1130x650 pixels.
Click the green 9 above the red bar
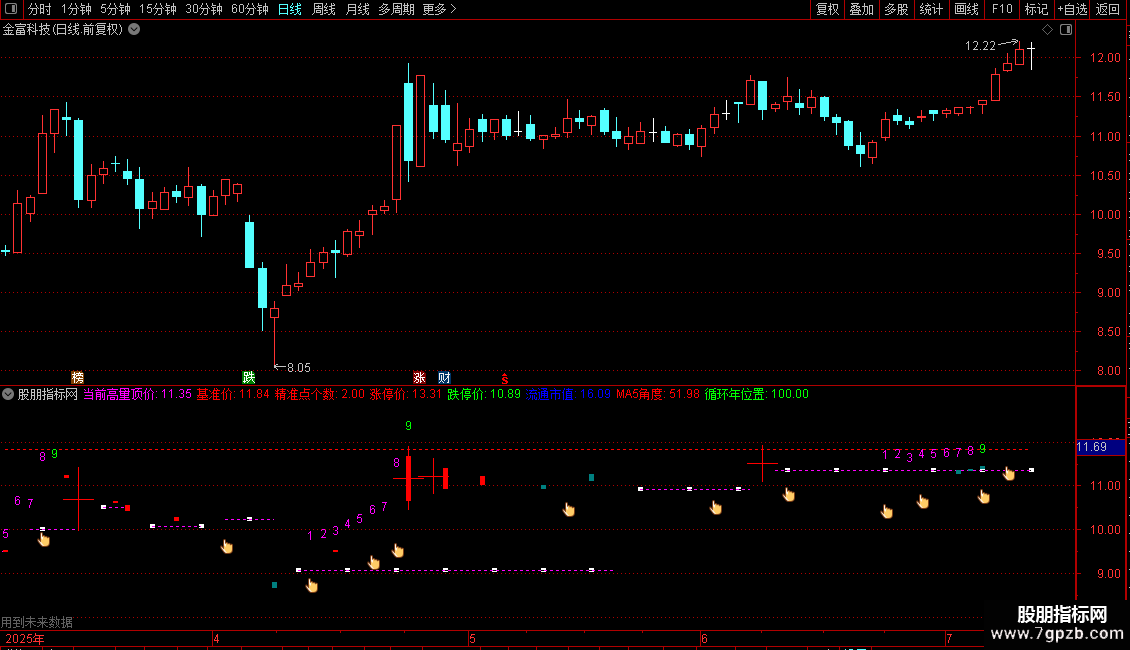point(409,426)
